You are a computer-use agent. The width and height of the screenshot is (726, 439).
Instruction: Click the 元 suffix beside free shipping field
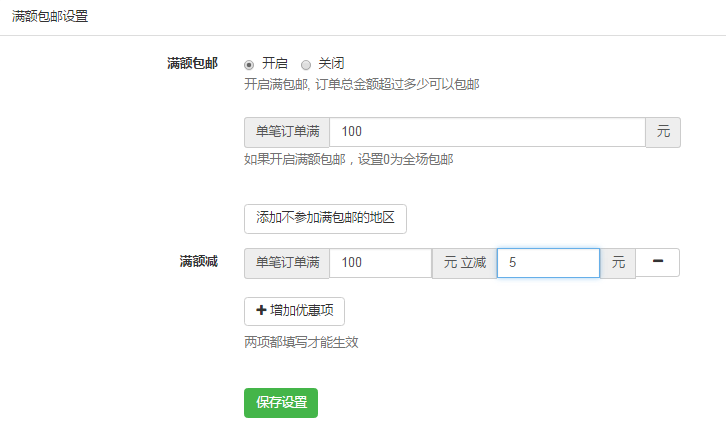click(x=663, y=132)
